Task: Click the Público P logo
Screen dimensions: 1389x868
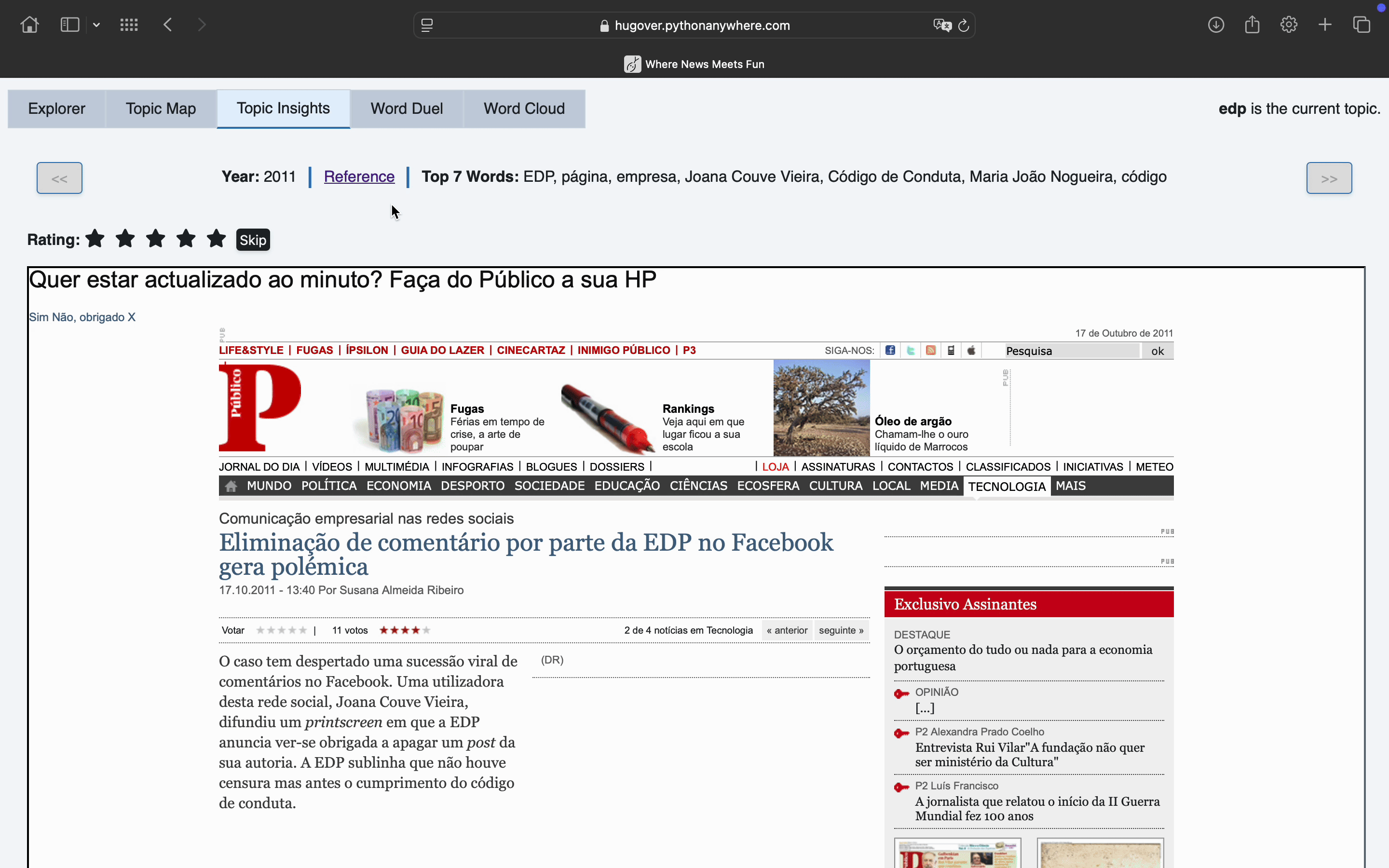Action: click(x=260, y=407)
